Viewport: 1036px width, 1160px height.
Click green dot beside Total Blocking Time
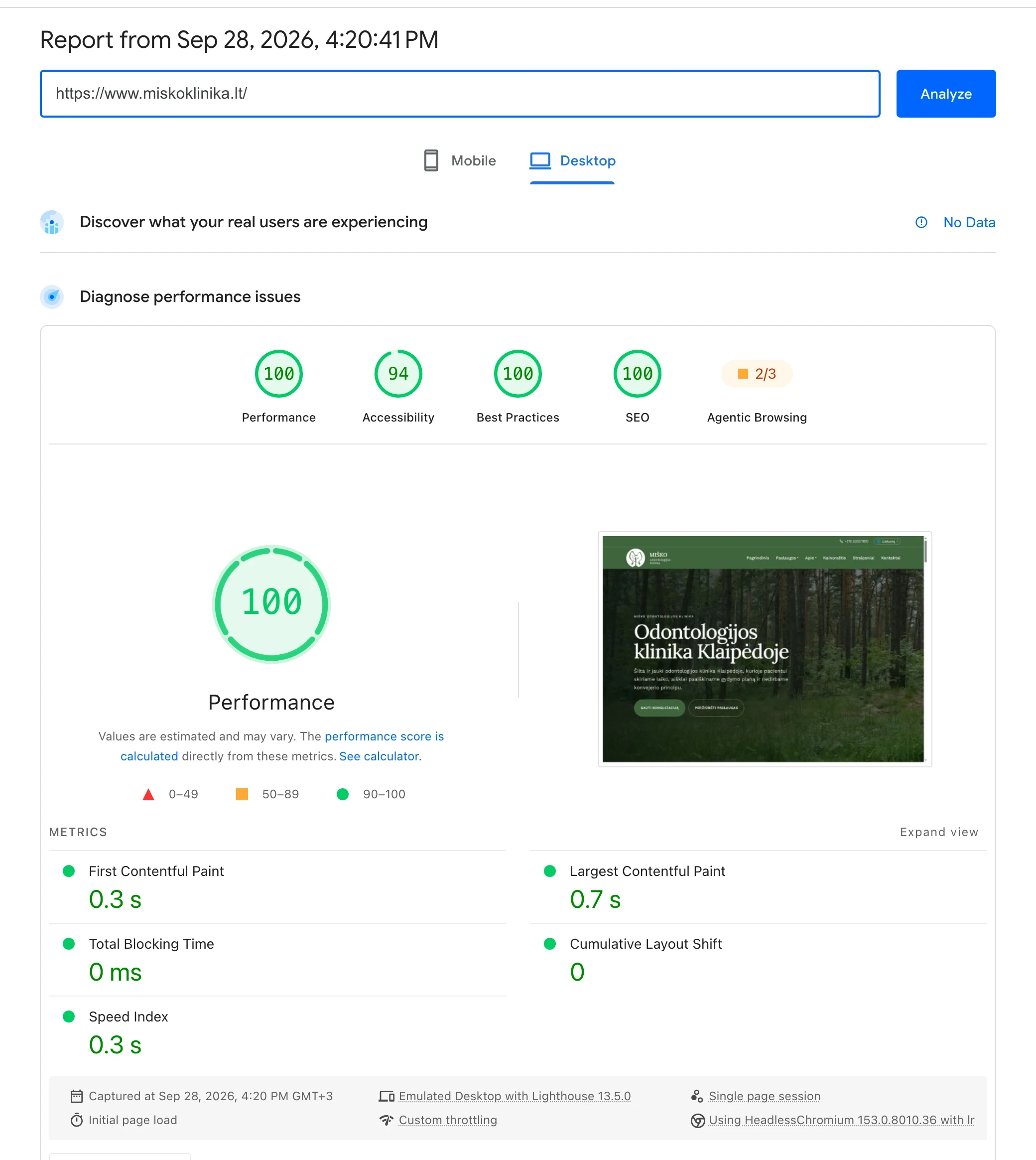69,944
